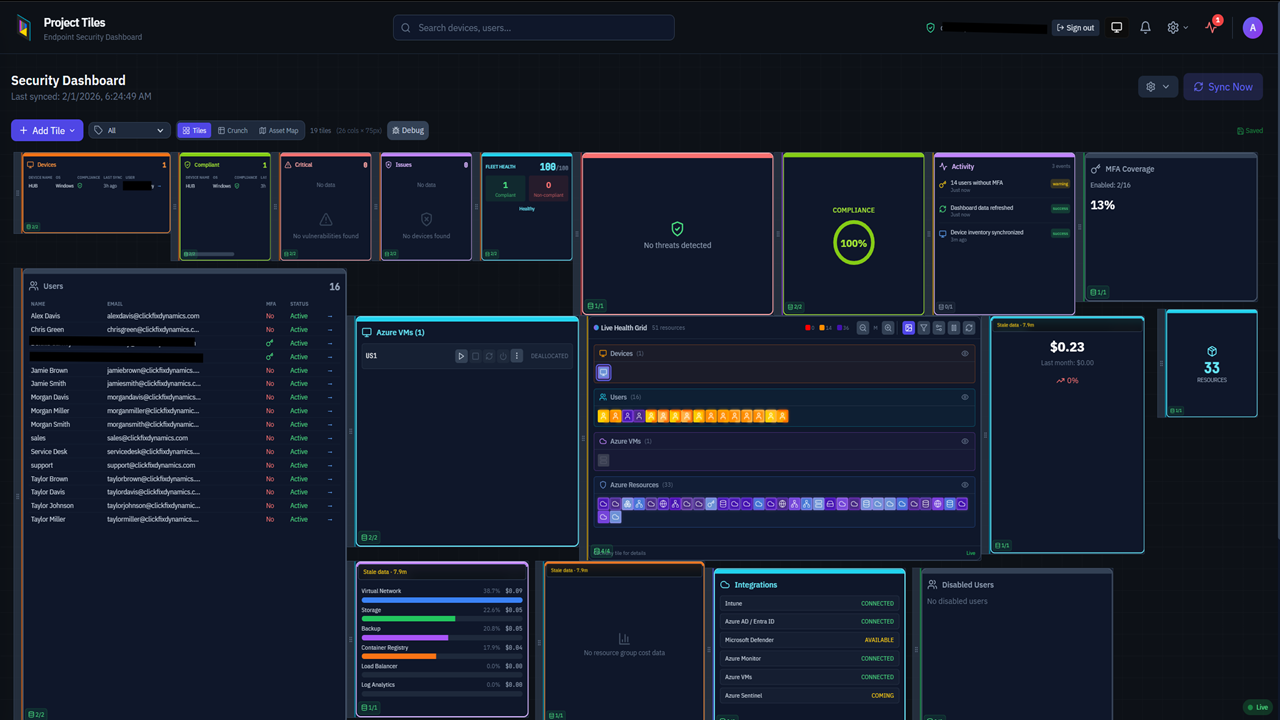Open the Add Tile dropdown
Viewport: 1280px width, 720px height.
tap(46, 130)
